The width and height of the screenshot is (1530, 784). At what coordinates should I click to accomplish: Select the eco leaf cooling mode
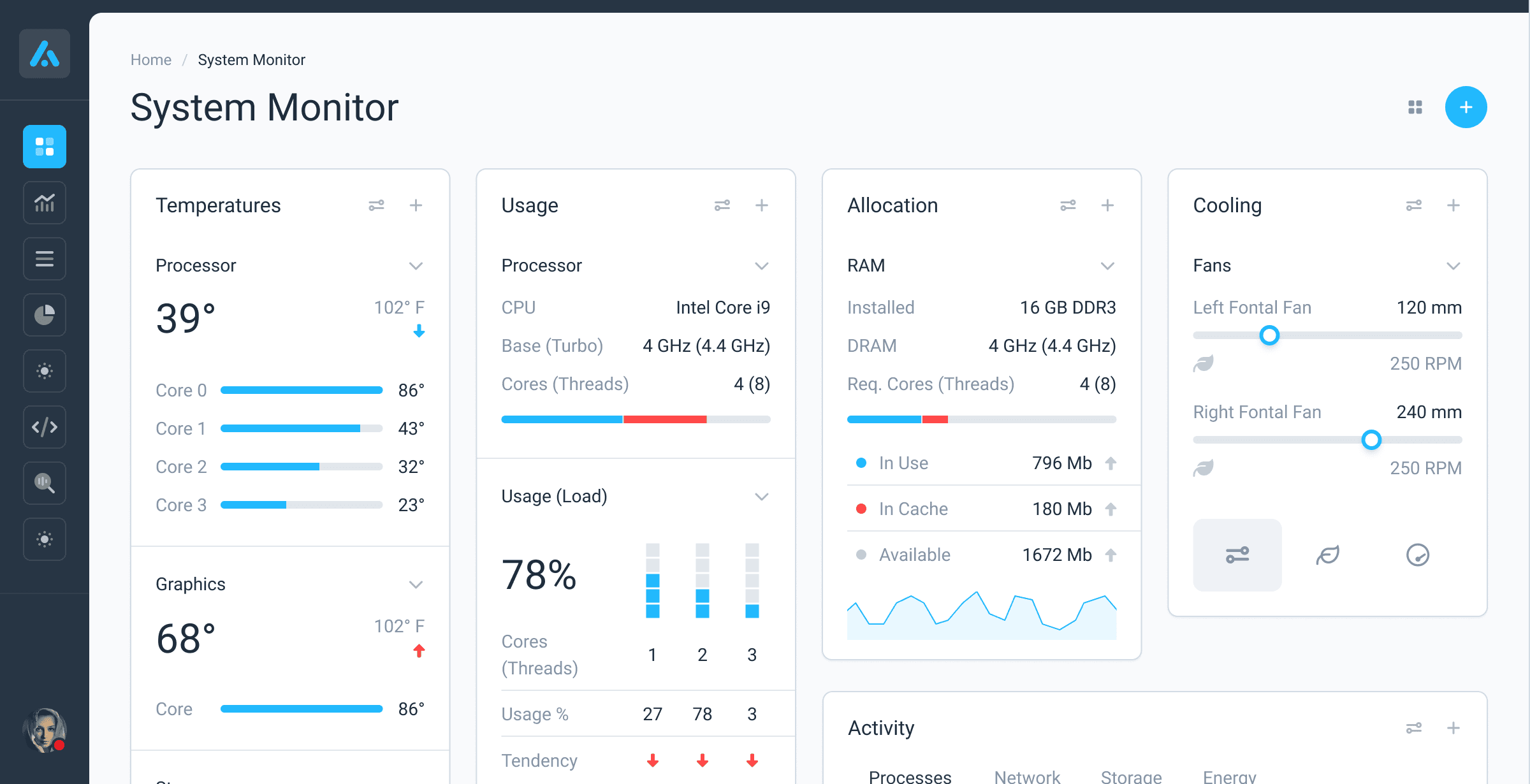tap(1328, 555)
